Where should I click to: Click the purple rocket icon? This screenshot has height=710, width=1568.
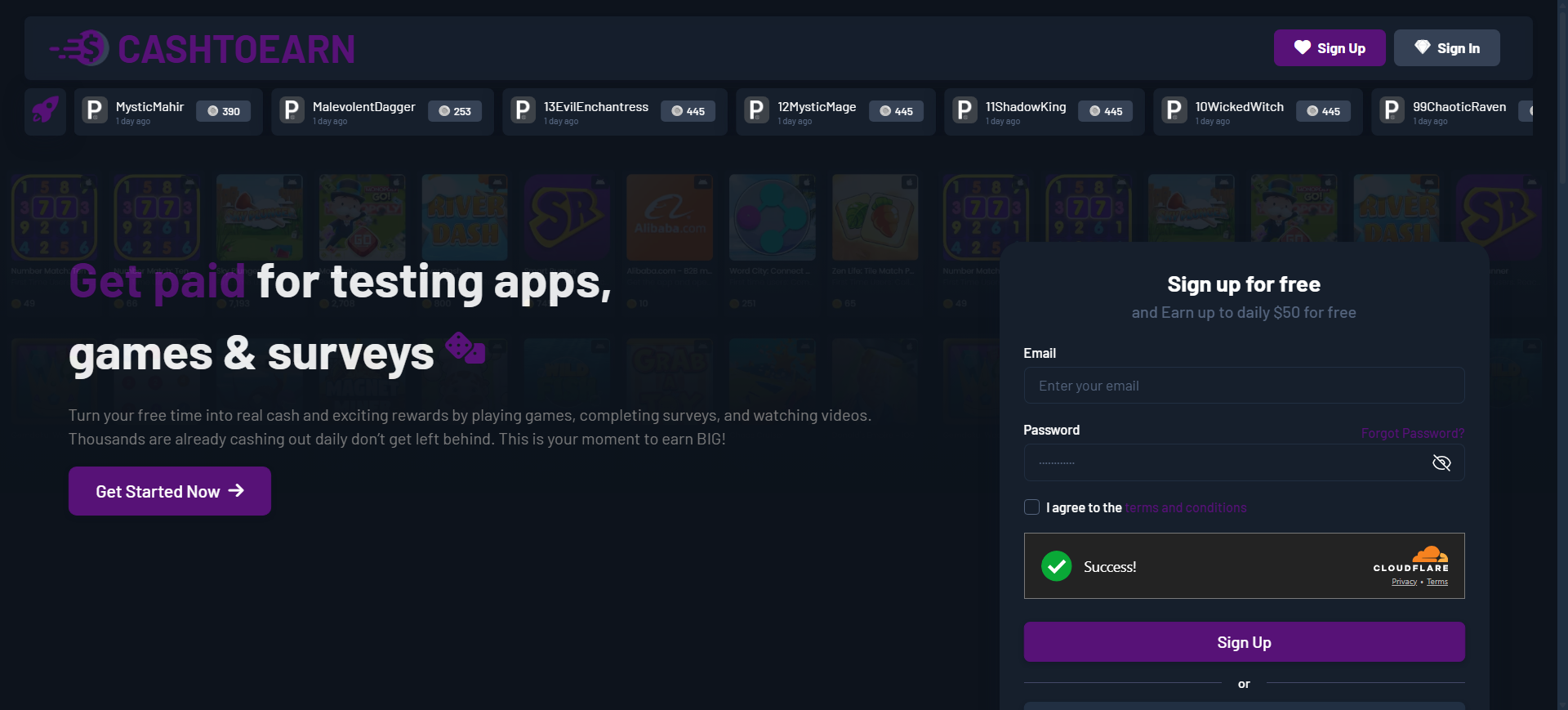[45, 111]
